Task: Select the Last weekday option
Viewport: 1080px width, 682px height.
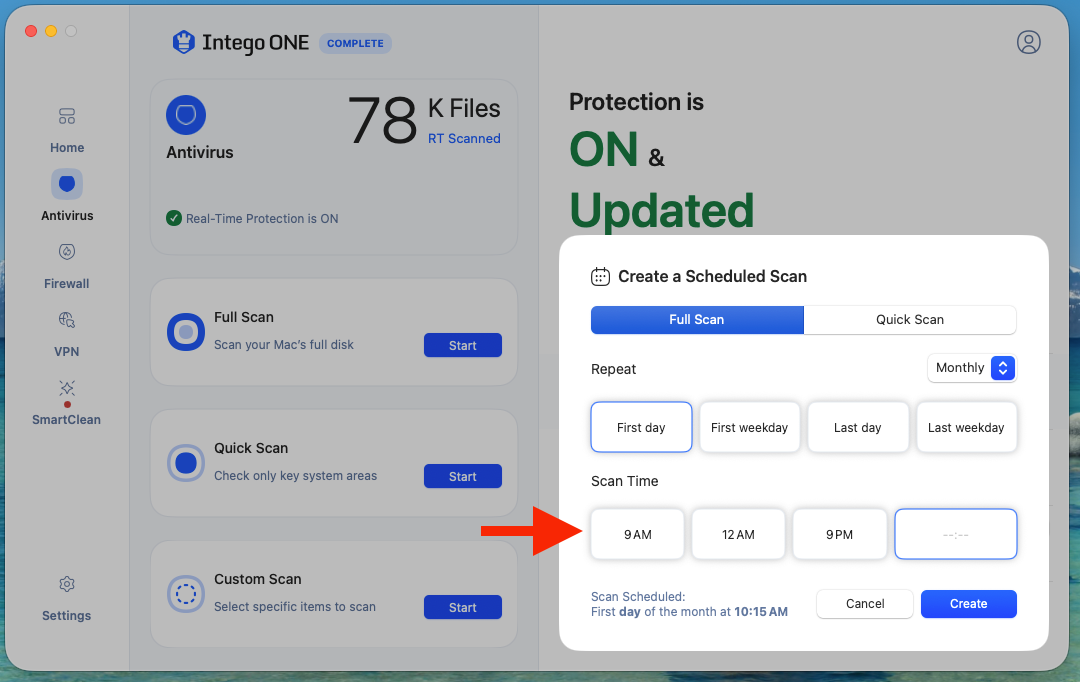Action: pyautogui.click(x=966, y=427)
